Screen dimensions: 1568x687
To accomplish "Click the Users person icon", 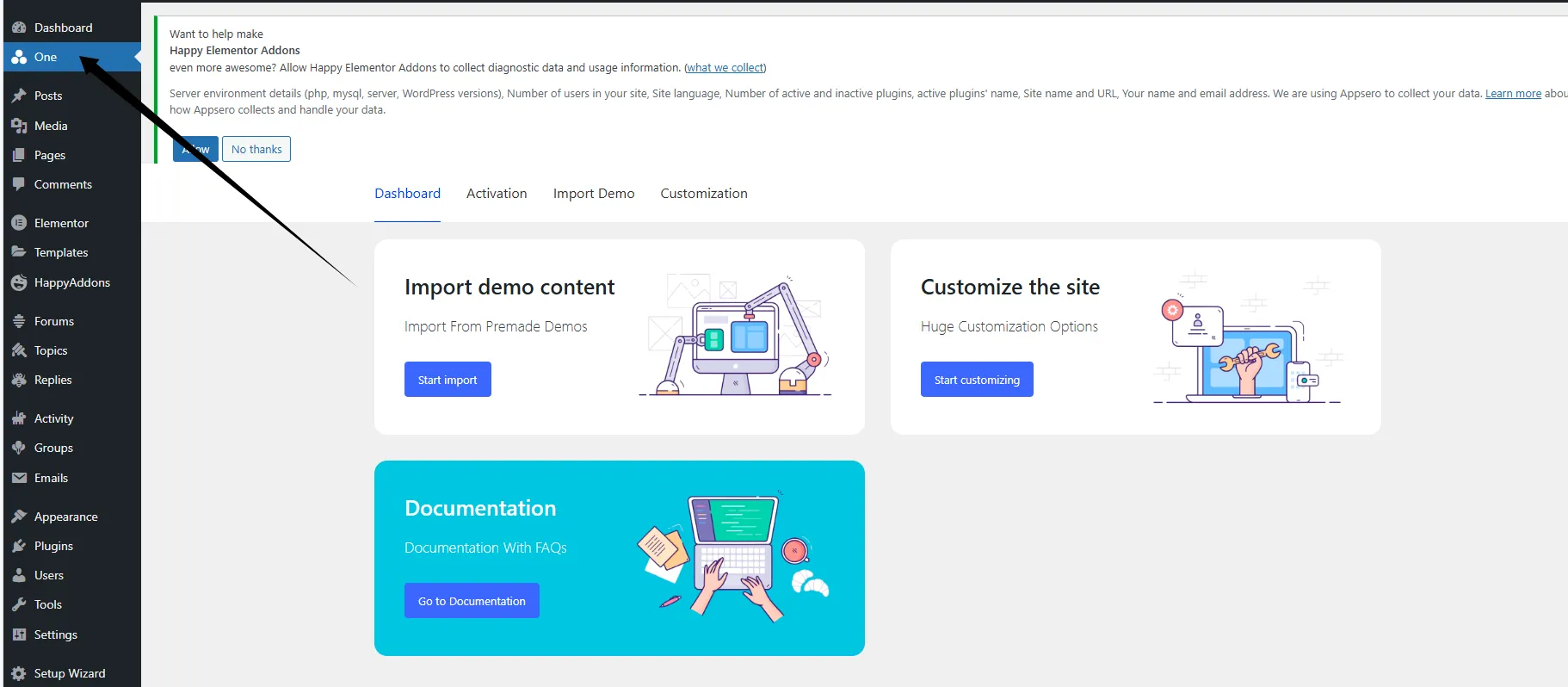I will pyautogui.click(x=19, y=575).
